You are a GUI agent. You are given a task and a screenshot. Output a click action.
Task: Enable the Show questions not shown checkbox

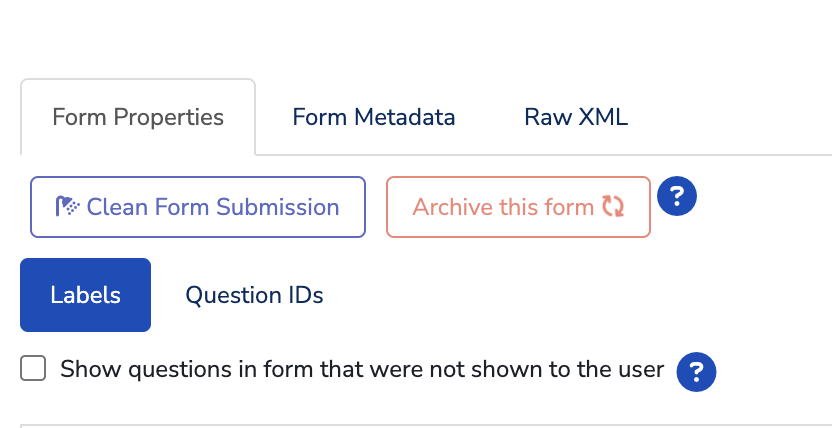point(33,369)
